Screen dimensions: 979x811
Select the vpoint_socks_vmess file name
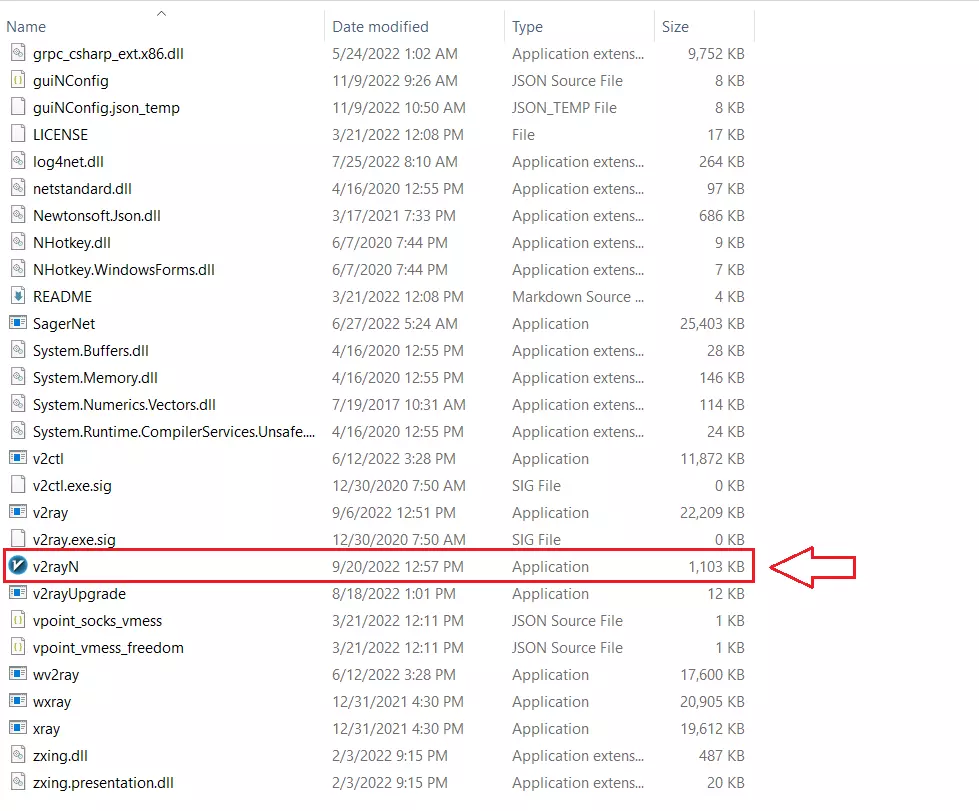97,620
